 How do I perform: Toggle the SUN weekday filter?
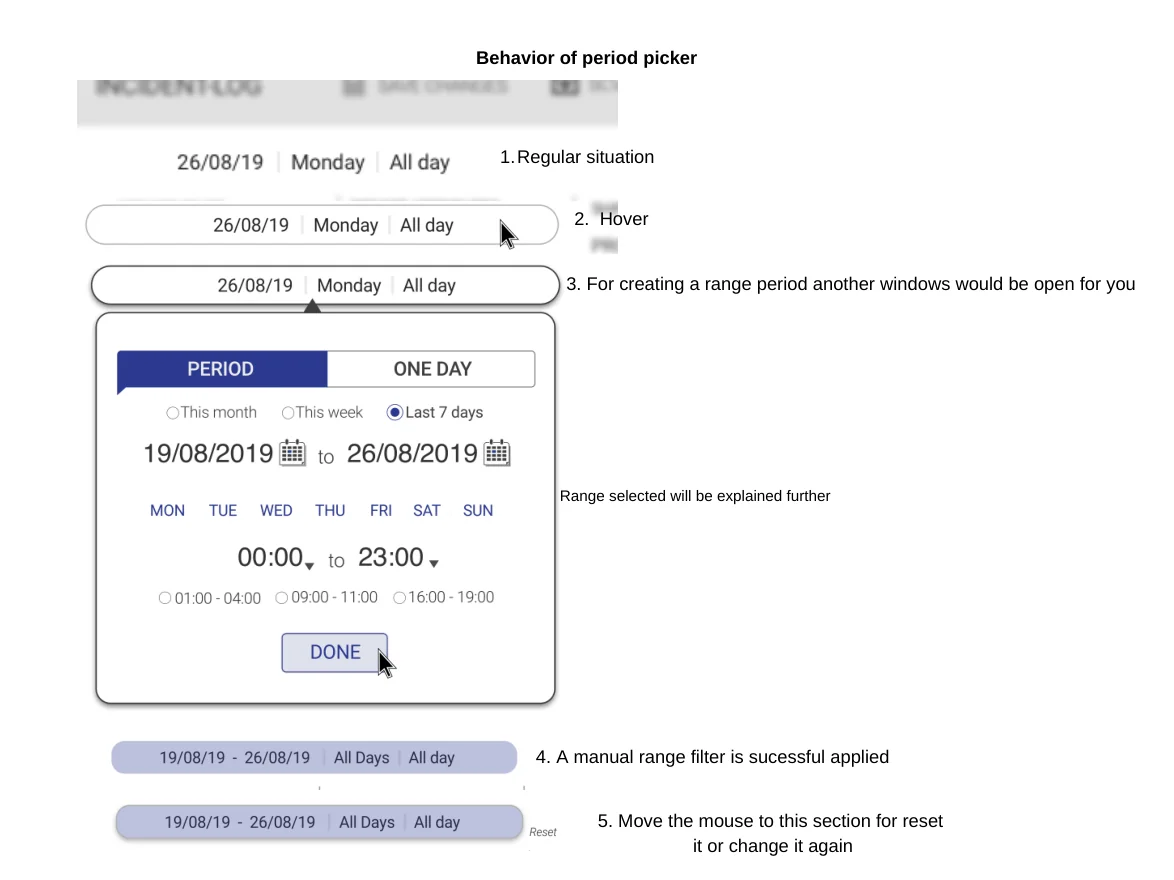[478, 511]
